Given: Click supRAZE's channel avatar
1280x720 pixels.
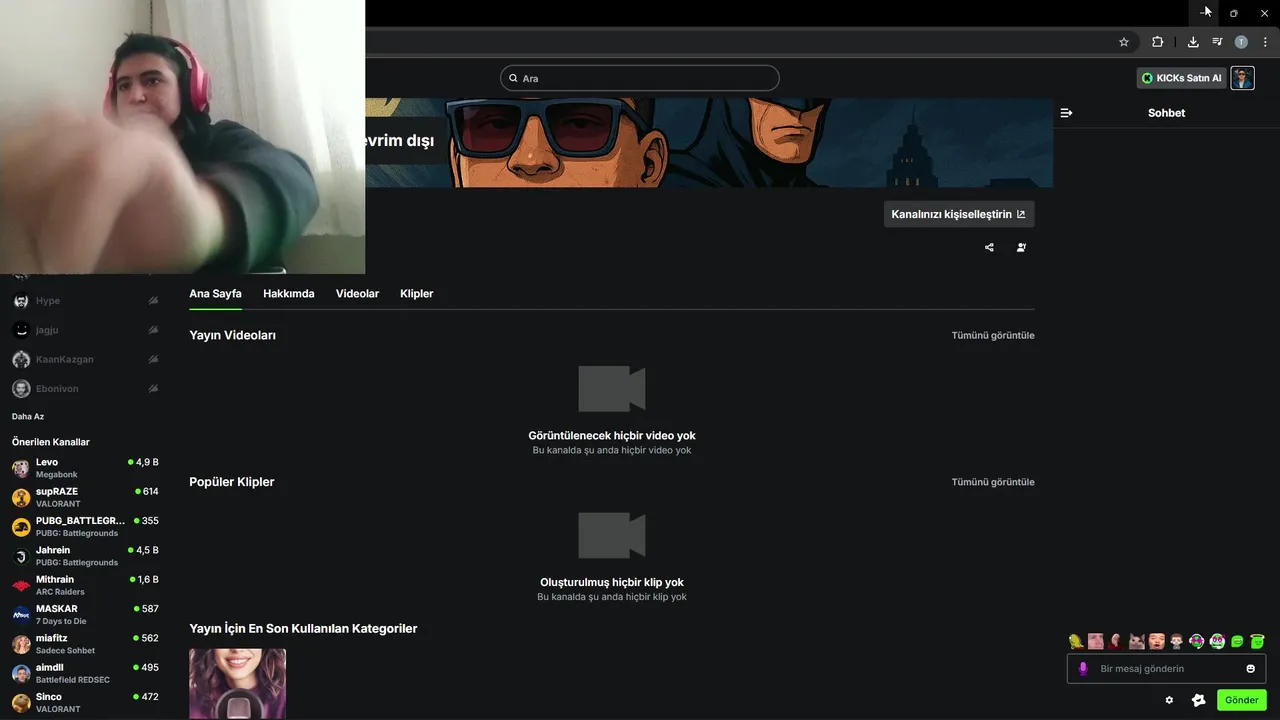Looking at the screenshot, I should click(x=21, y=497).
